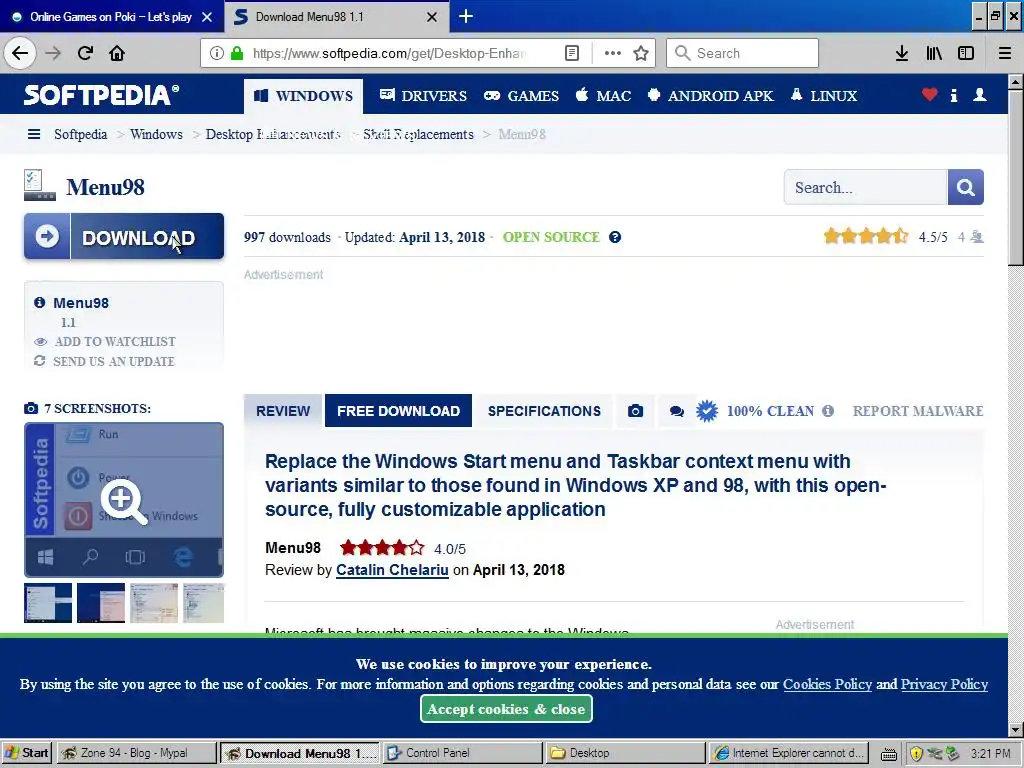Open the GAMES section

(x=521, y=96)
